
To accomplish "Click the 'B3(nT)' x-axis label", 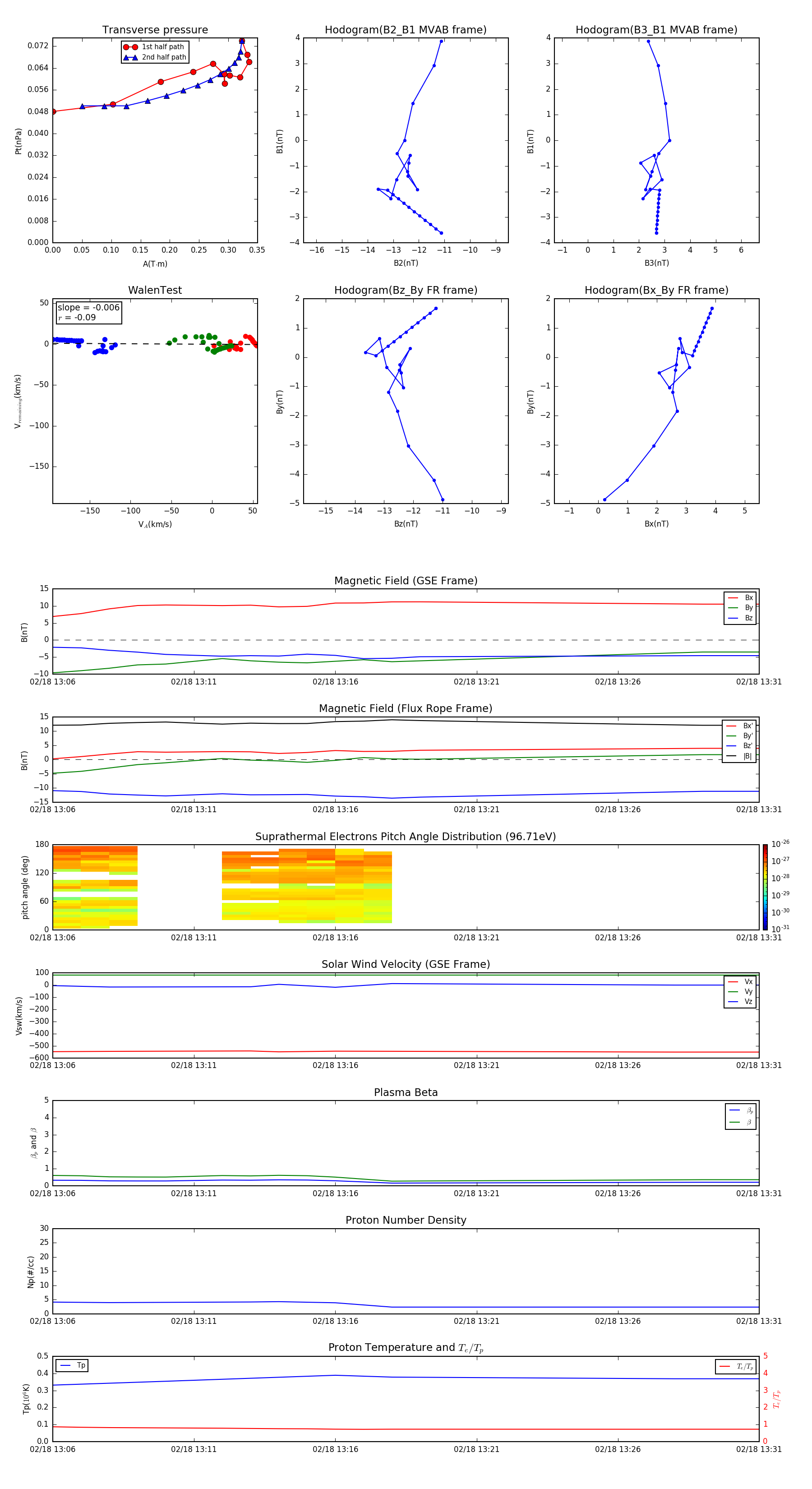I will tap(656, 263).
